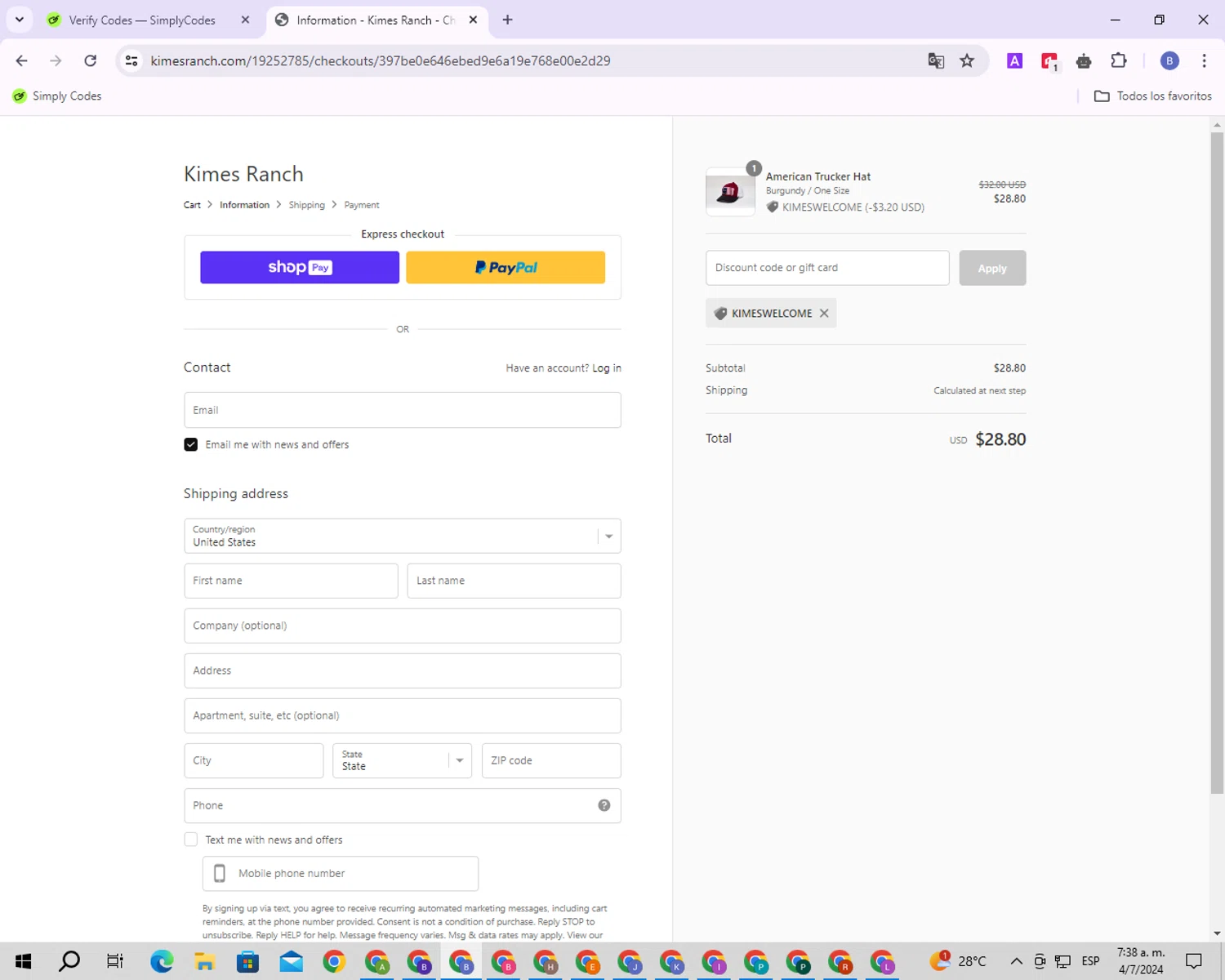
Task: Launch Microsoft Edge from taskbar
Action: 162,961
